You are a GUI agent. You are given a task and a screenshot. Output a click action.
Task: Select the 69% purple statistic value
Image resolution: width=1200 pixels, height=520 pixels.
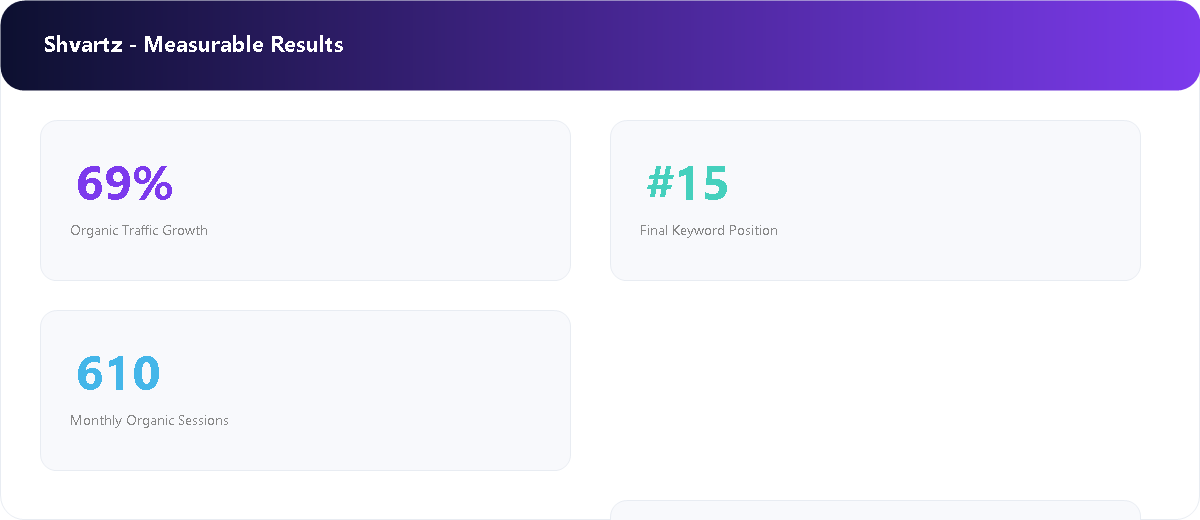[125, 183]
